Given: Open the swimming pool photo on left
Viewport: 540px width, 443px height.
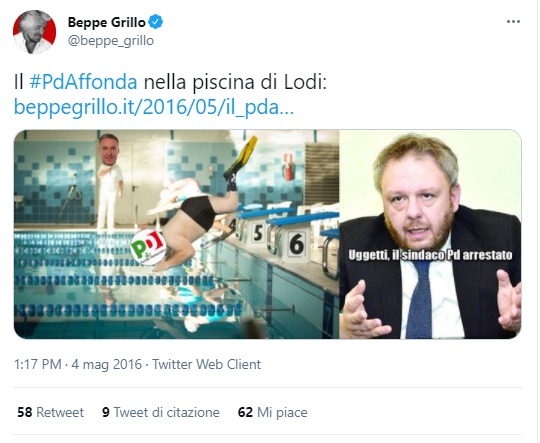Looking at the screenshot, I should click(x=176, y=234).
